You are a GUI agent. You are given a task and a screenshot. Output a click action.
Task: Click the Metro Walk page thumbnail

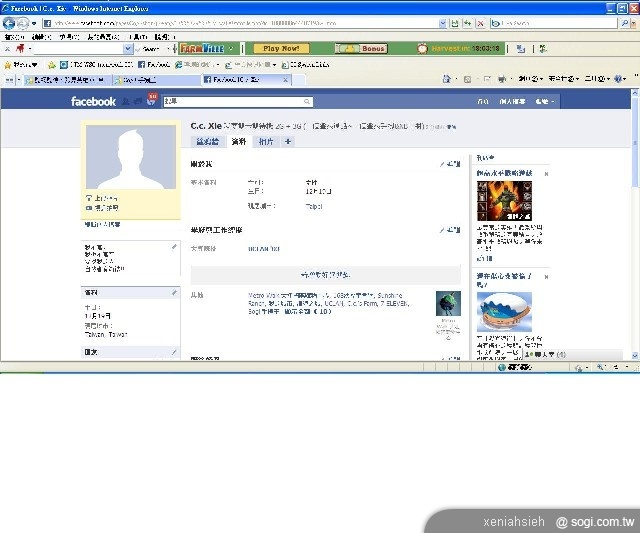[x=448, y=303]
